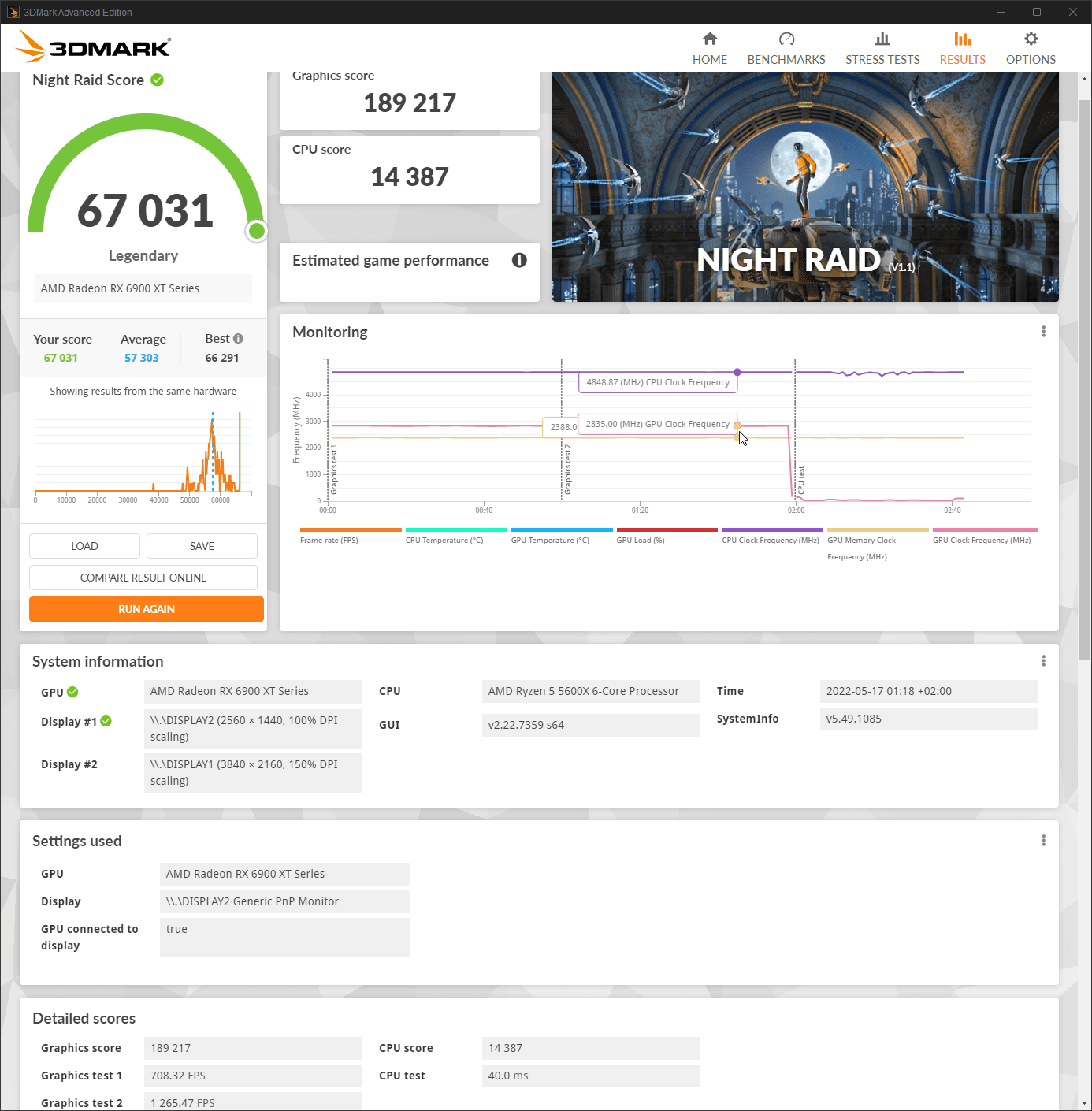Click the 3DMark logo
1092x1111 pixels.
click(x=93, y=46)
